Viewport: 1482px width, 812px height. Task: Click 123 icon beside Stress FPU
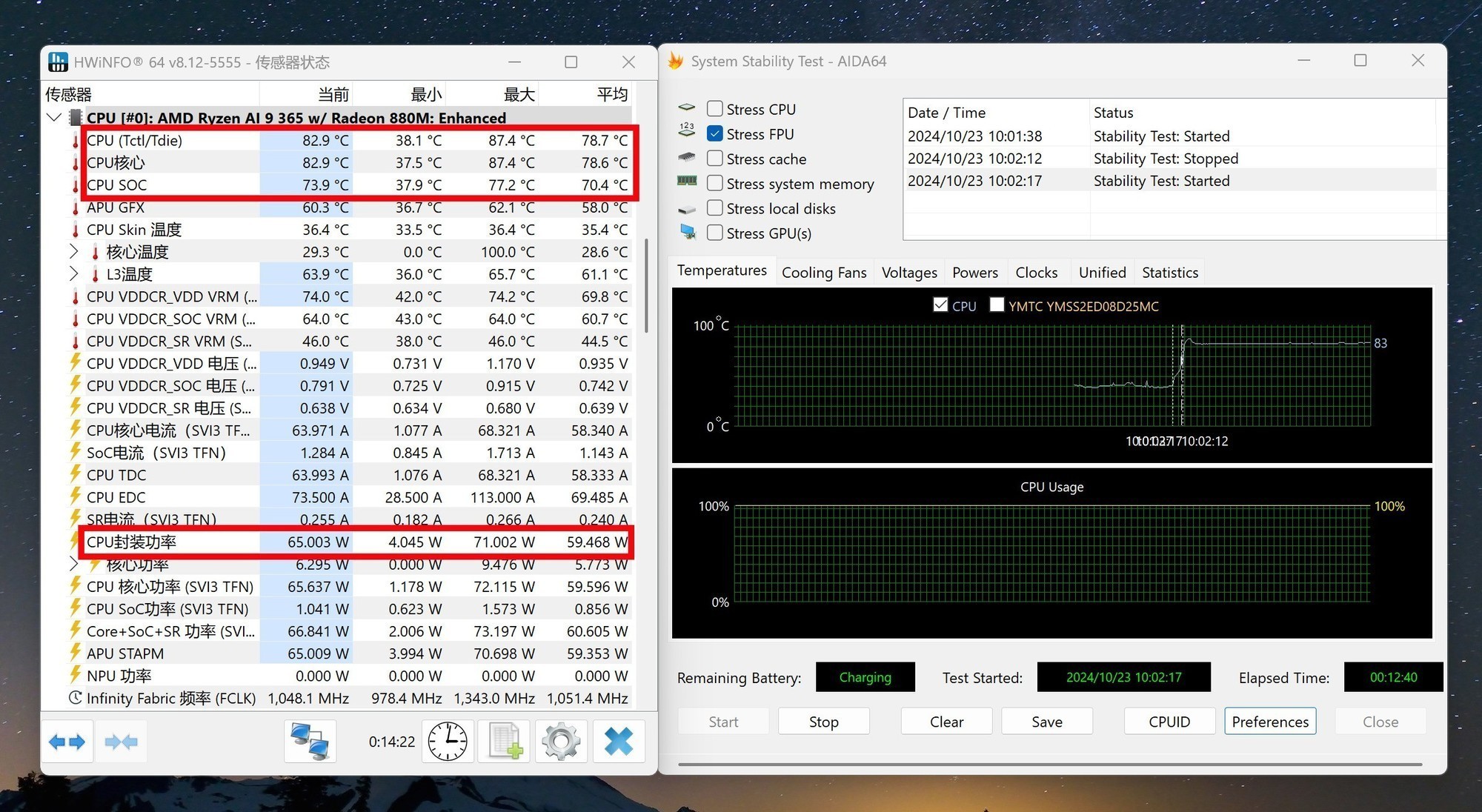pos(687,130)
